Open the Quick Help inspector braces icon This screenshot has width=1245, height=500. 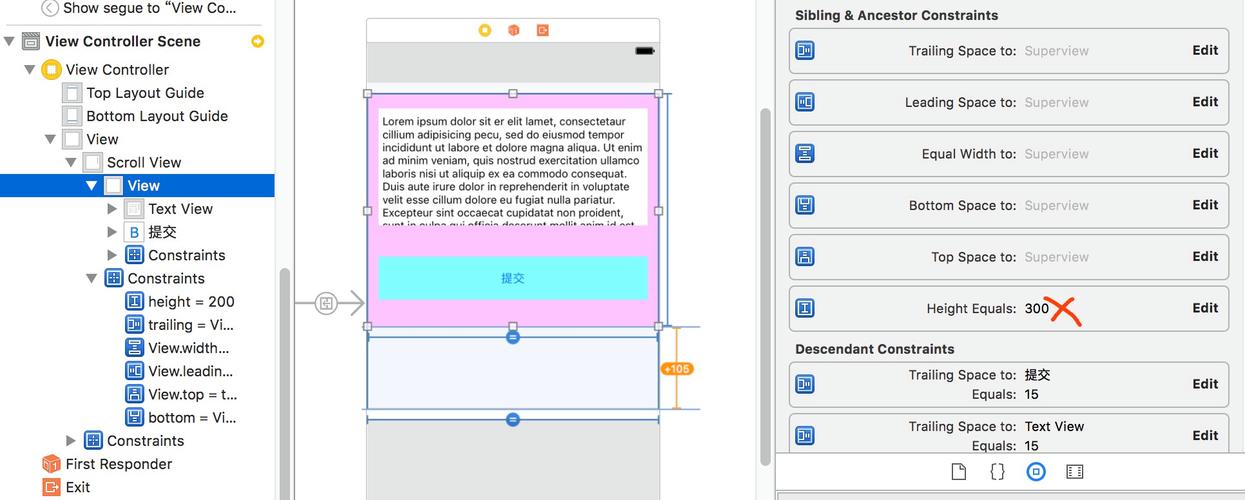[x=997, y=472]
